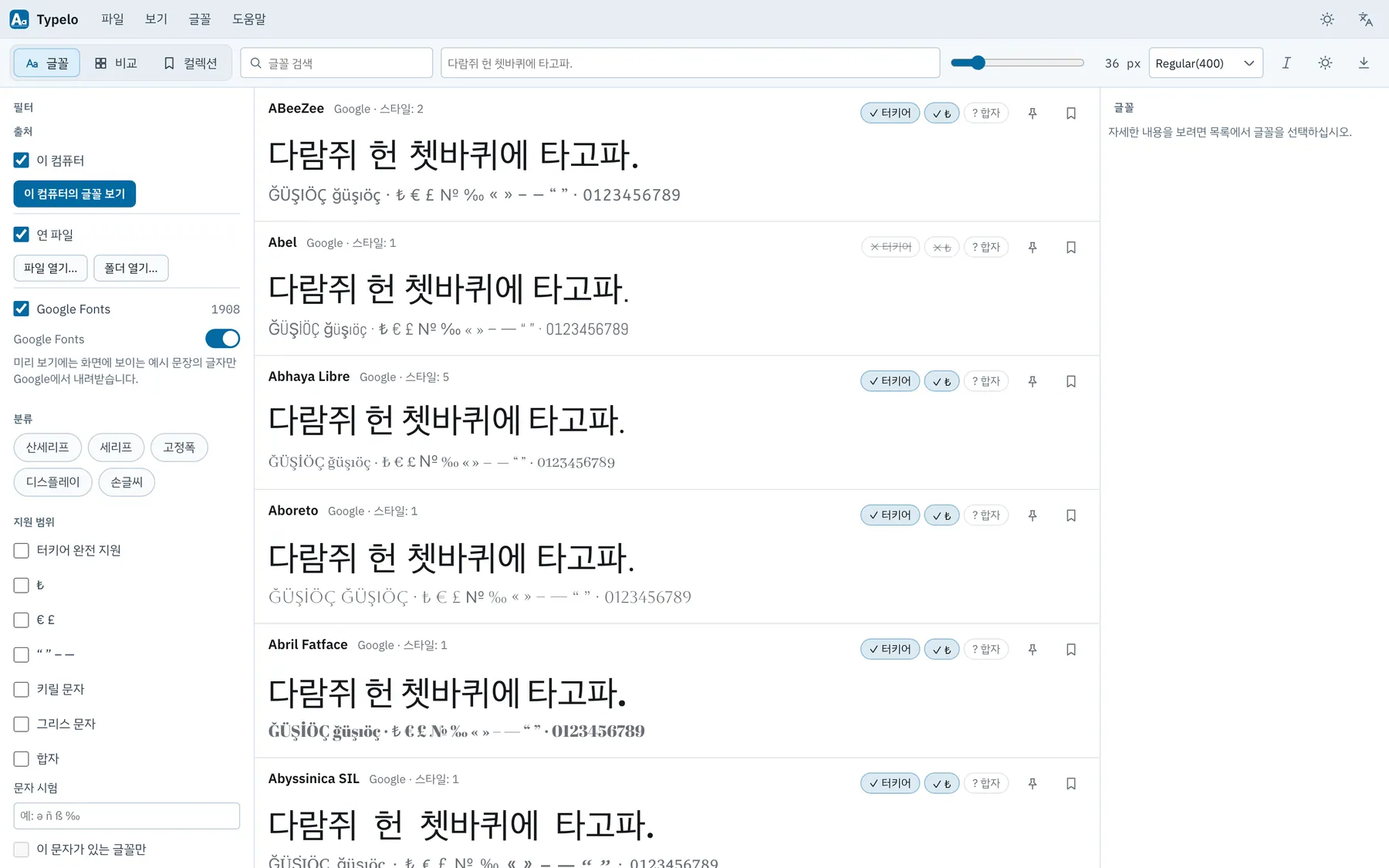
Task: Pin the Aboreto font
Action: point(1032,515)
